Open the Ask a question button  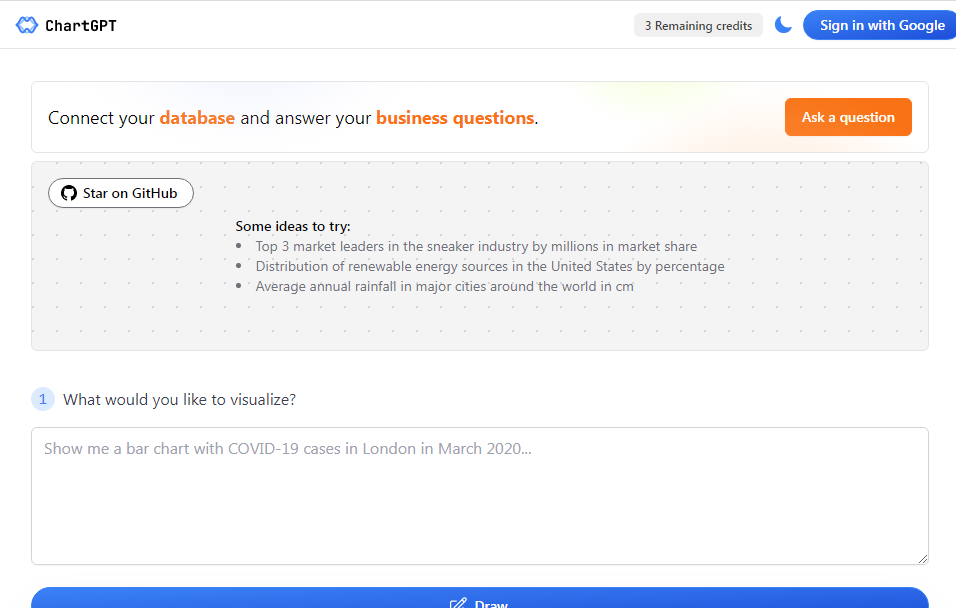[x=847, y=117]
